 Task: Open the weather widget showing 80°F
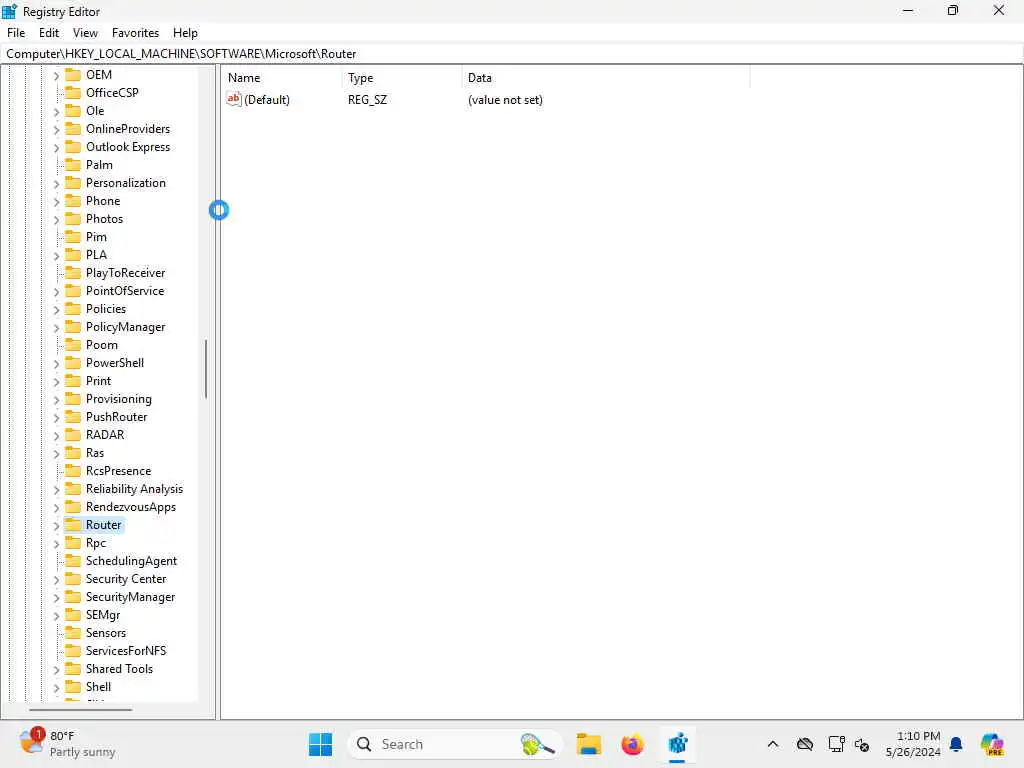67,744
